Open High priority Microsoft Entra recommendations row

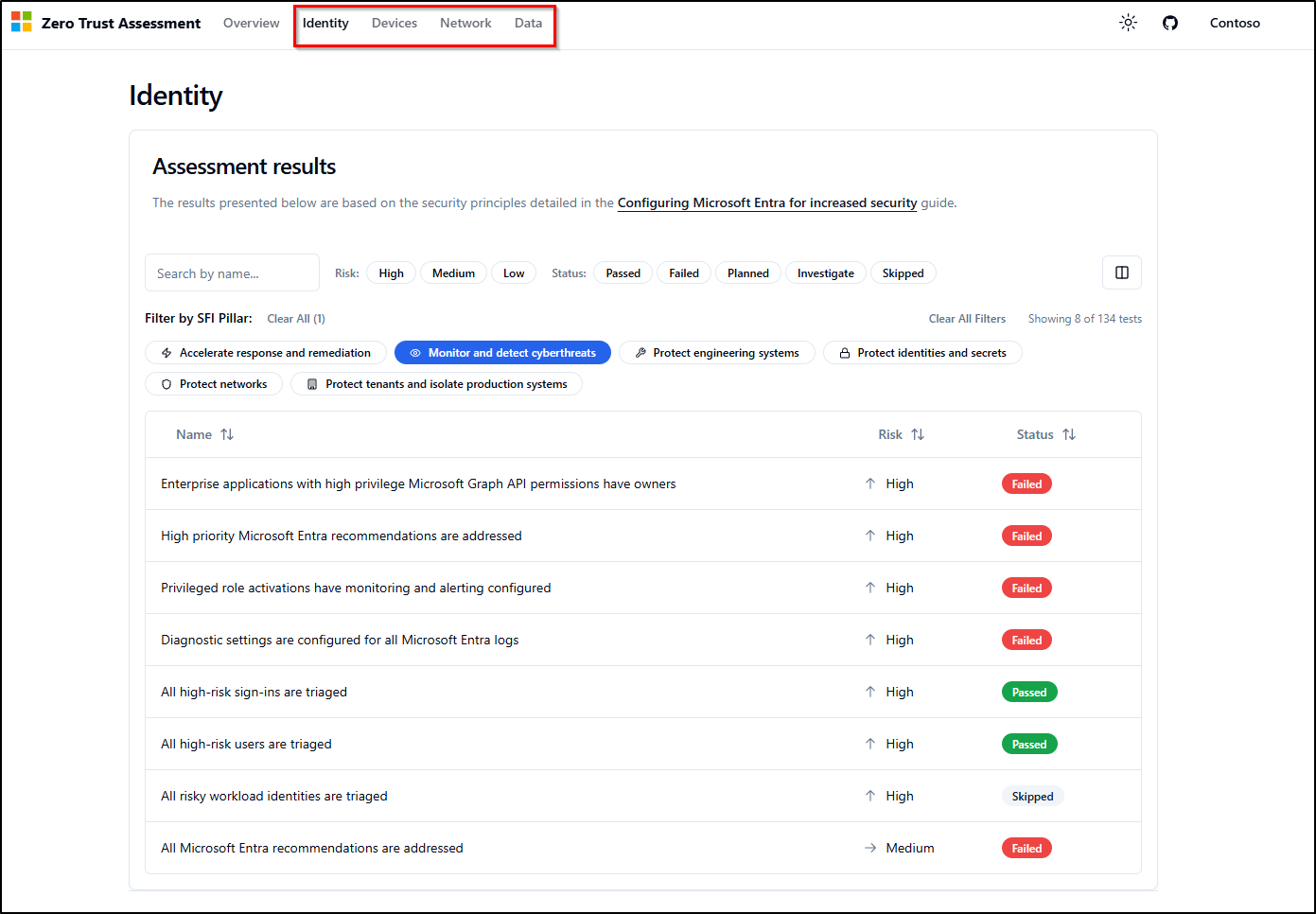pyautogui.click(x=643, y=536)
